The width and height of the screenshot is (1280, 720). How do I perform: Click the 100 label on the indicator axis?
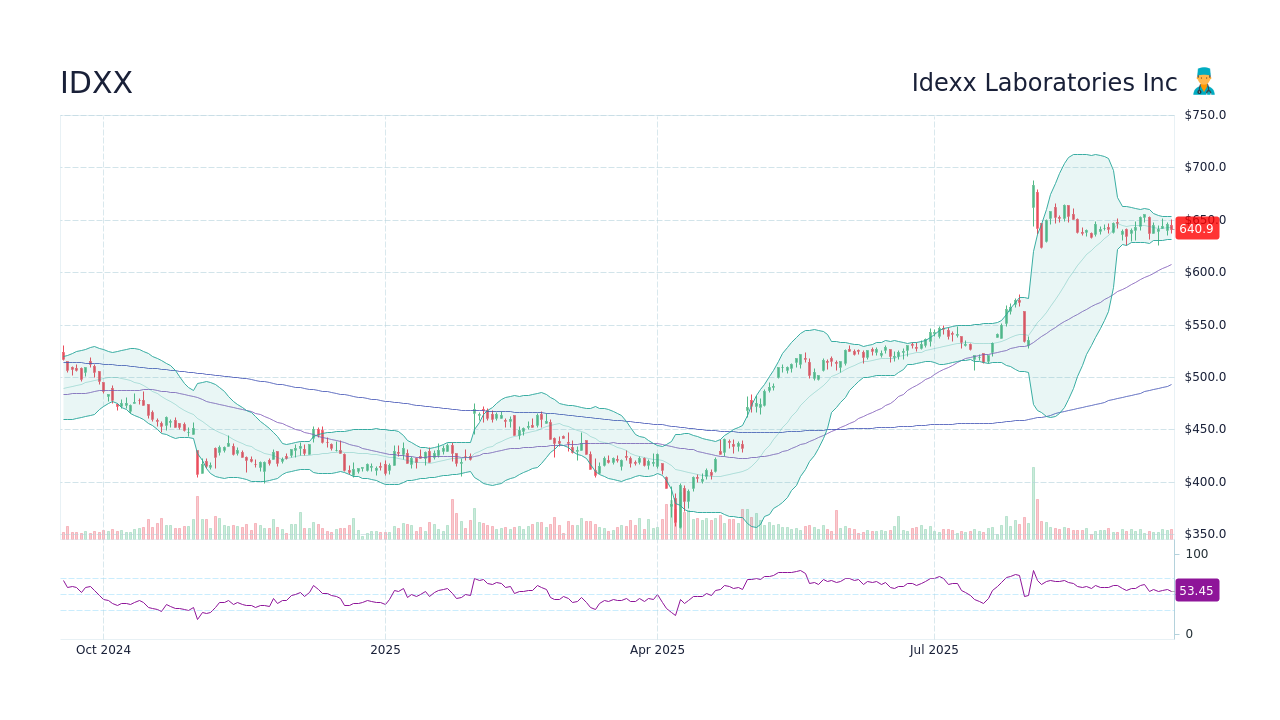[1196, 554]
